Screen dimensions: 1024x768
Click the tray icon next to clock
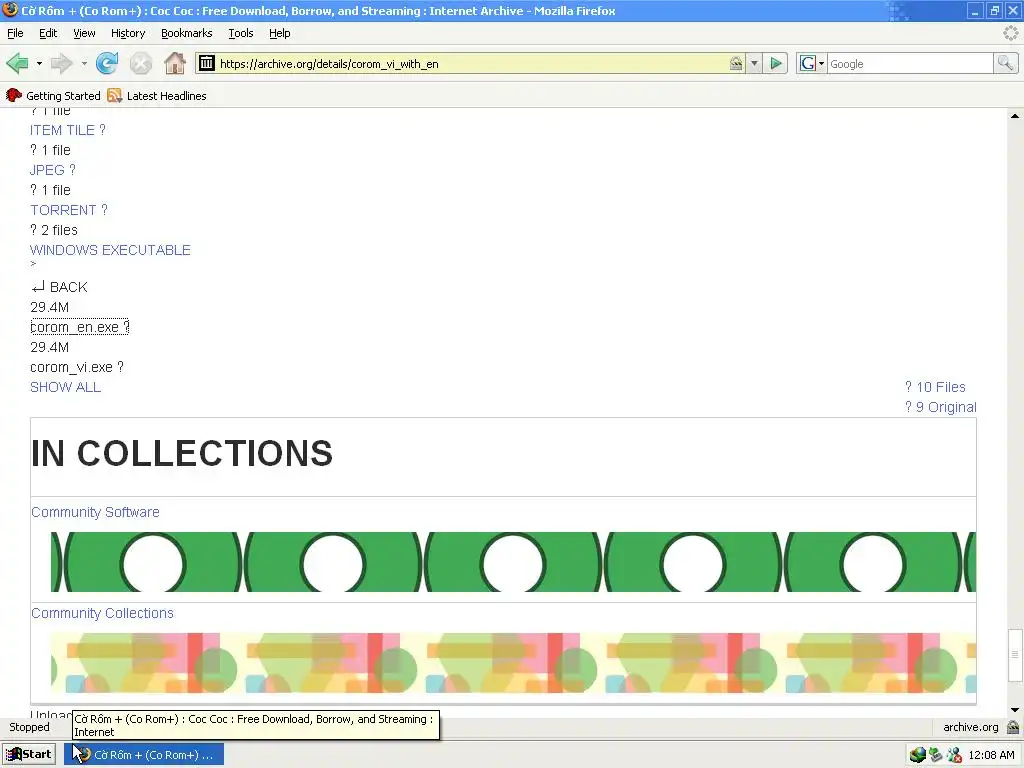(x=954, y=755)
